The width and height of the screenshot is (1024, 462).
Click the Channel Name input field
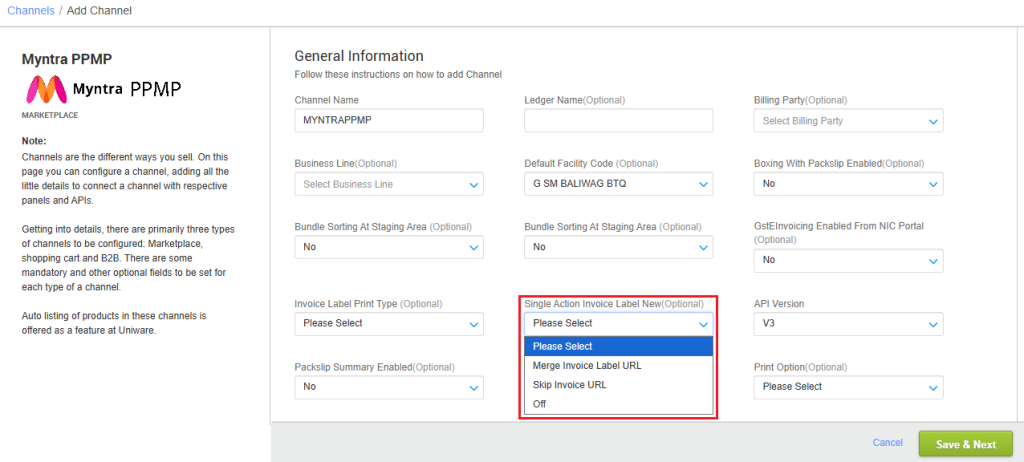pos(389,120)
